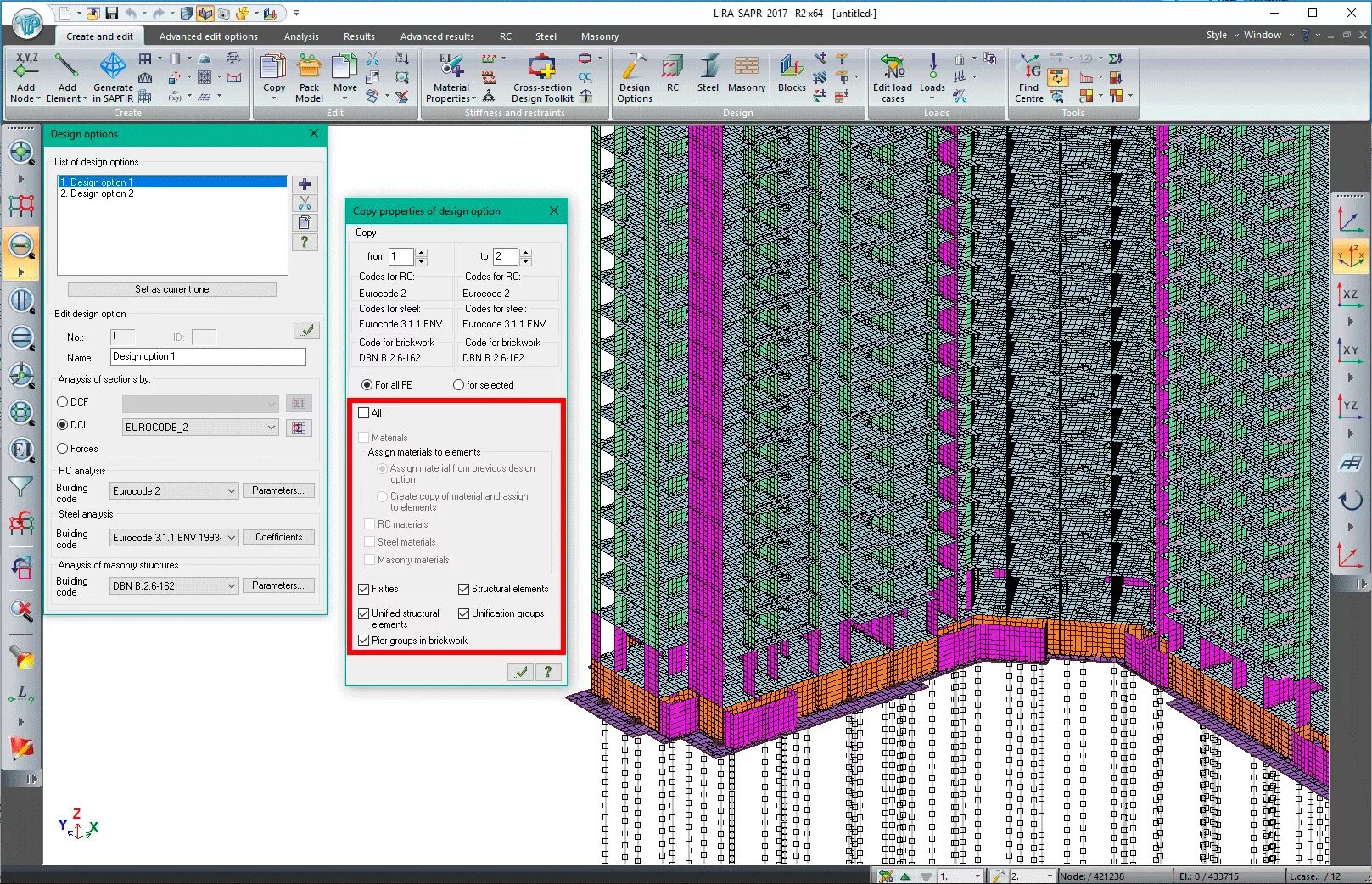Click Set as current one button
This screenshot has height=884, width=1372.
(x=171, y=289)
